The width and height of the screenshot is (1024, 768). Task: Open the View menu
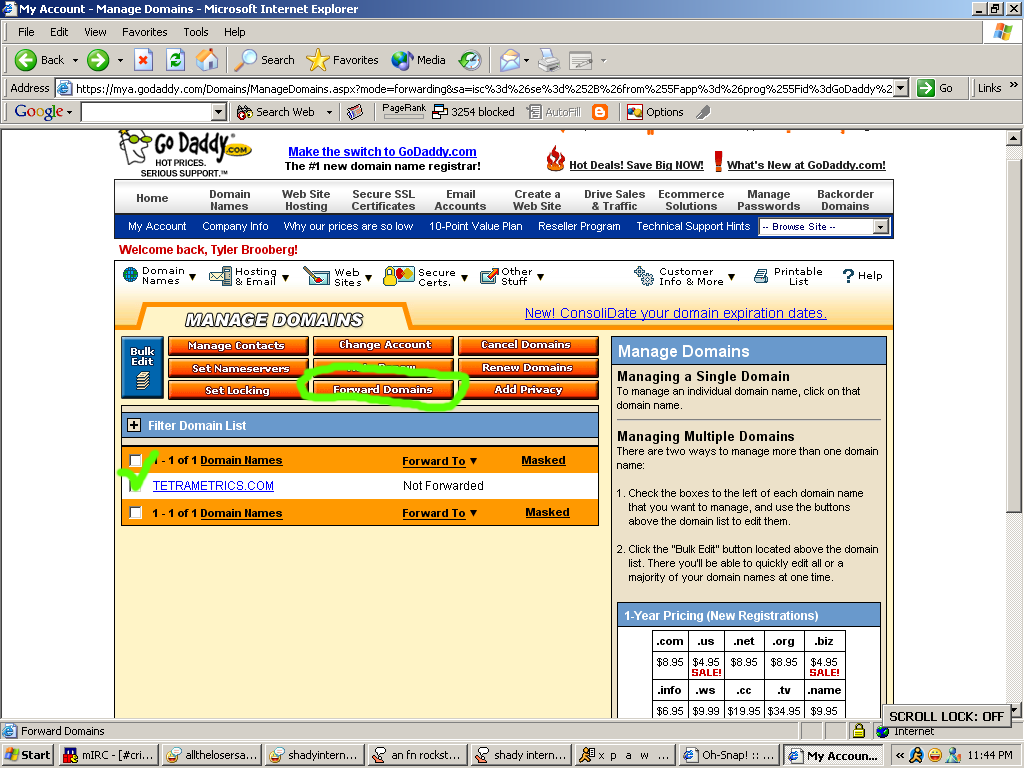coord(95,32)
